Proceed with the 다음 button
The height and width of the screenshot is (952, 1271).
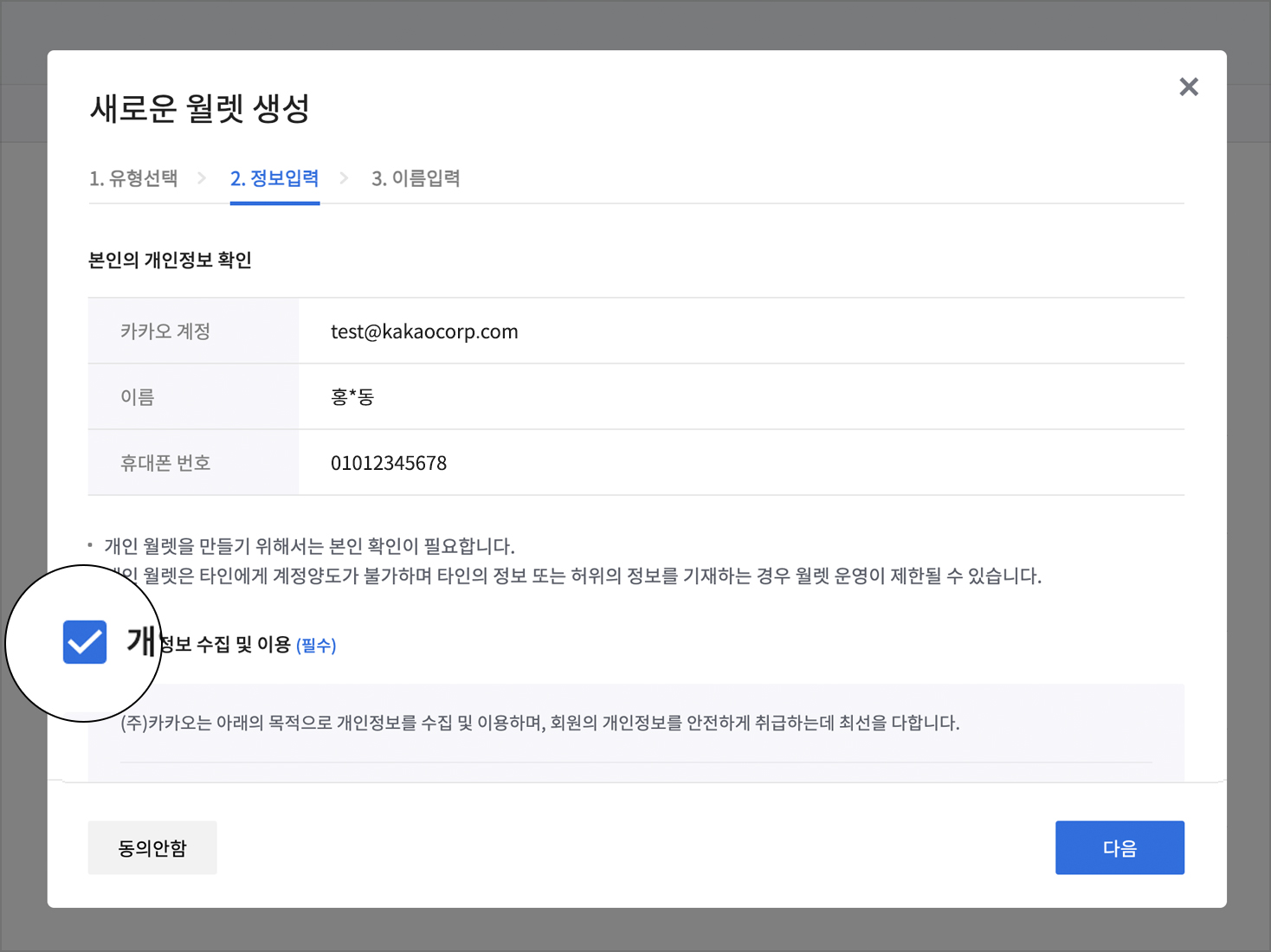click(1119, 848)
